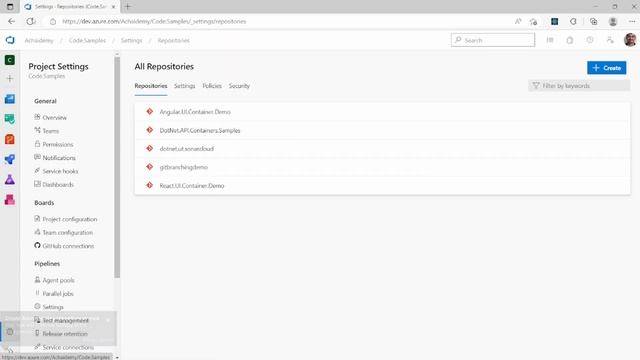Click the Create repository button
Image resolution: width=640 pixels, height=360 pixels.
click(x=607, y=68)
